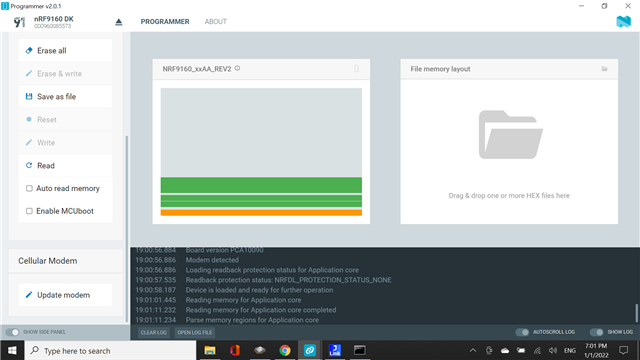Click the OneDrive cloud tray icon

(x=505, y=350)
